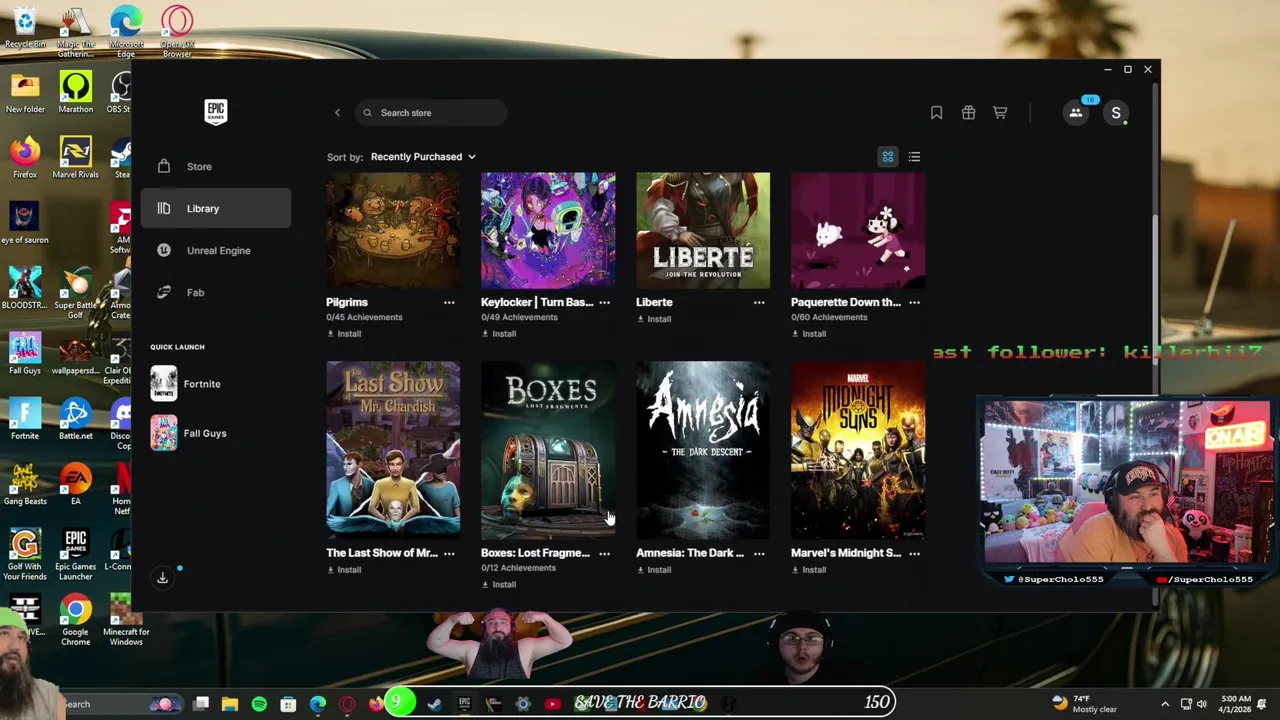
Task: Open Paquerette Down the Bunburrows cover
Action: point(858,230)
